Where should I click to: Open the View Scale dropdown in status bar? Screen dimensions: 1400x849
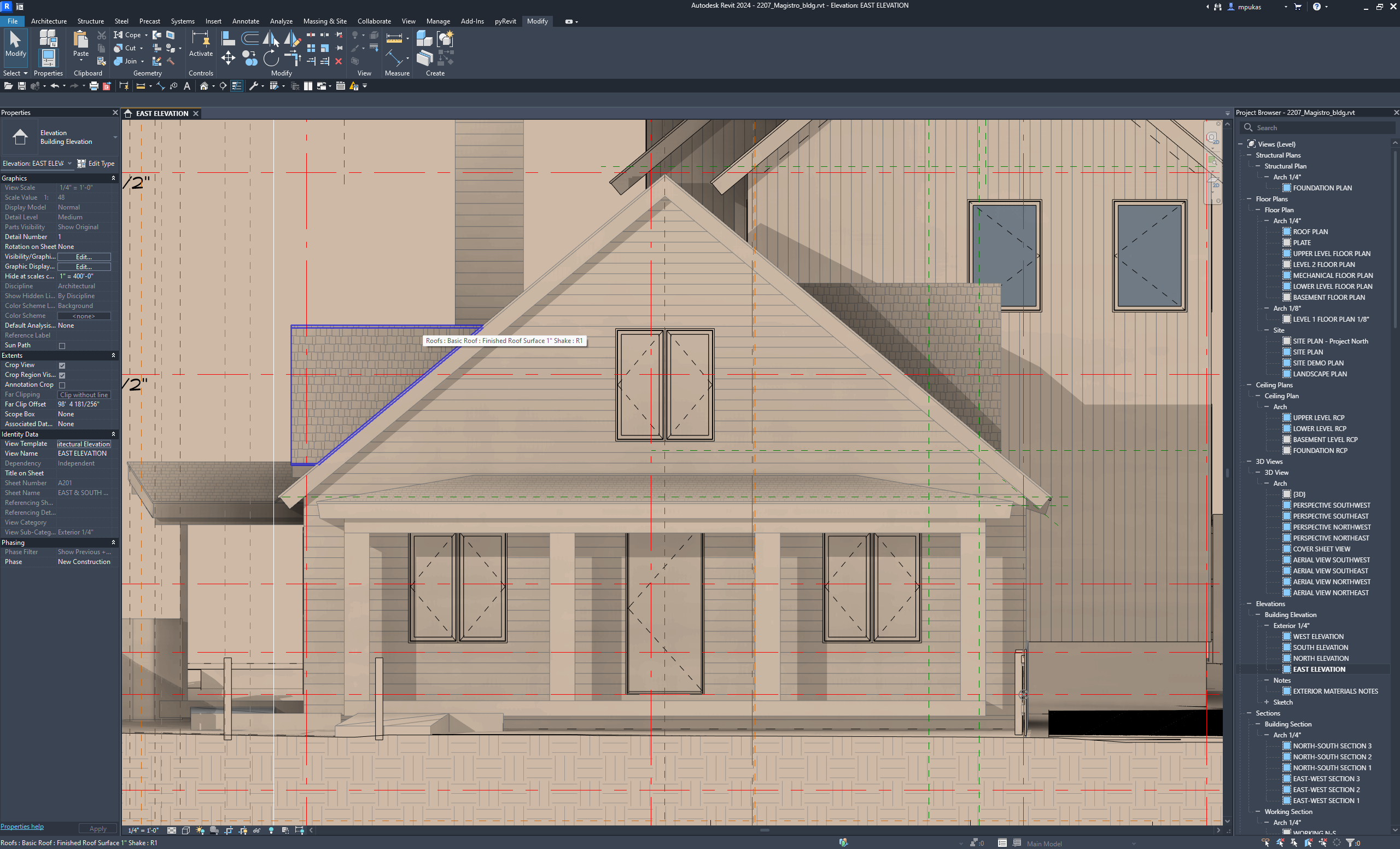click(x=144, y=830)
